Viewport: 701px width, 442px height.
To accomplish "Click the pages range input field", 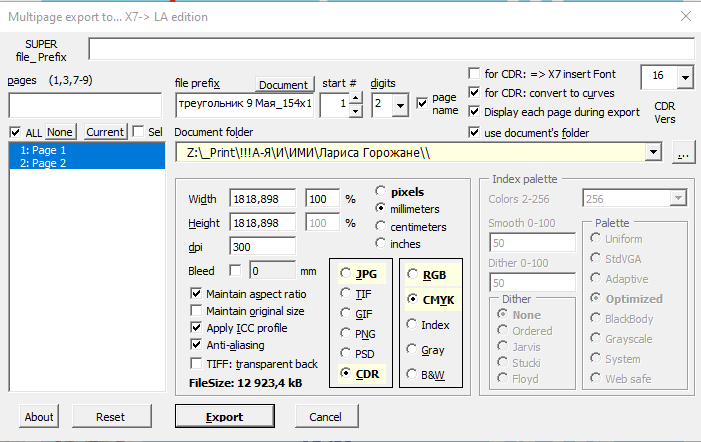I will point(85,105).
